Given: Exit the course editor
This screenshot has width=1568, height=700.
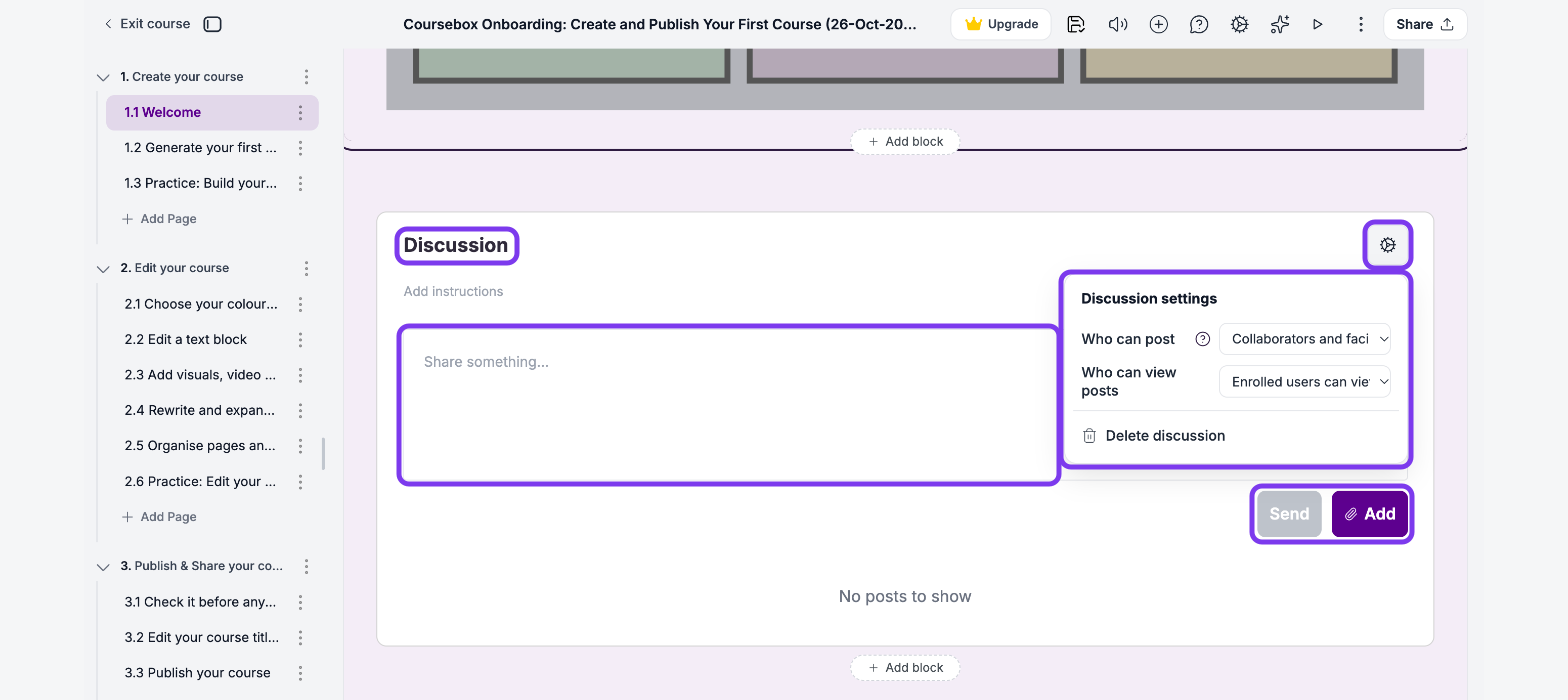Looking at the screenshot, I should click(146, 24).
